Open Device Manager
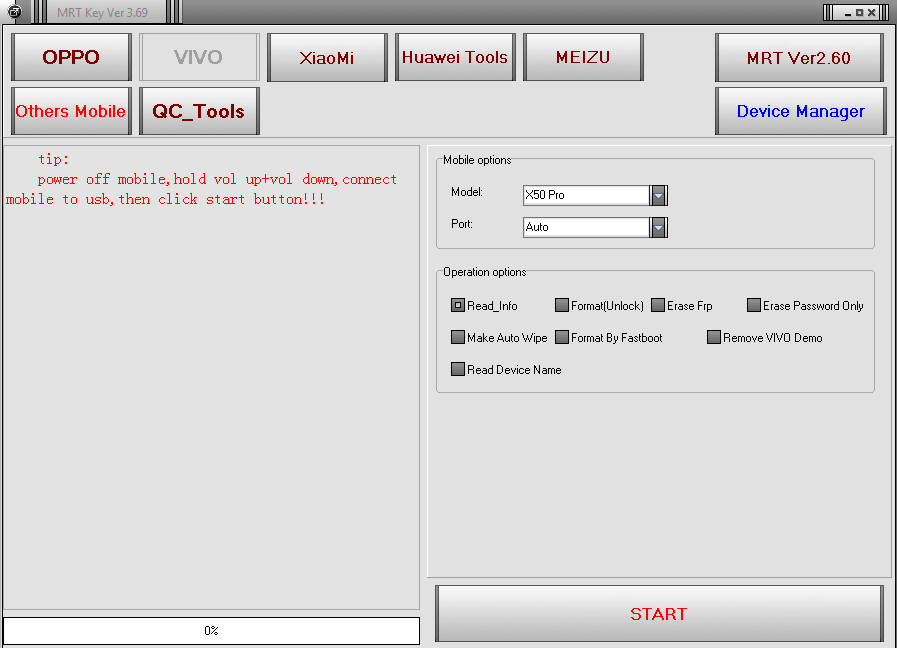 click(x=800, y=111)
